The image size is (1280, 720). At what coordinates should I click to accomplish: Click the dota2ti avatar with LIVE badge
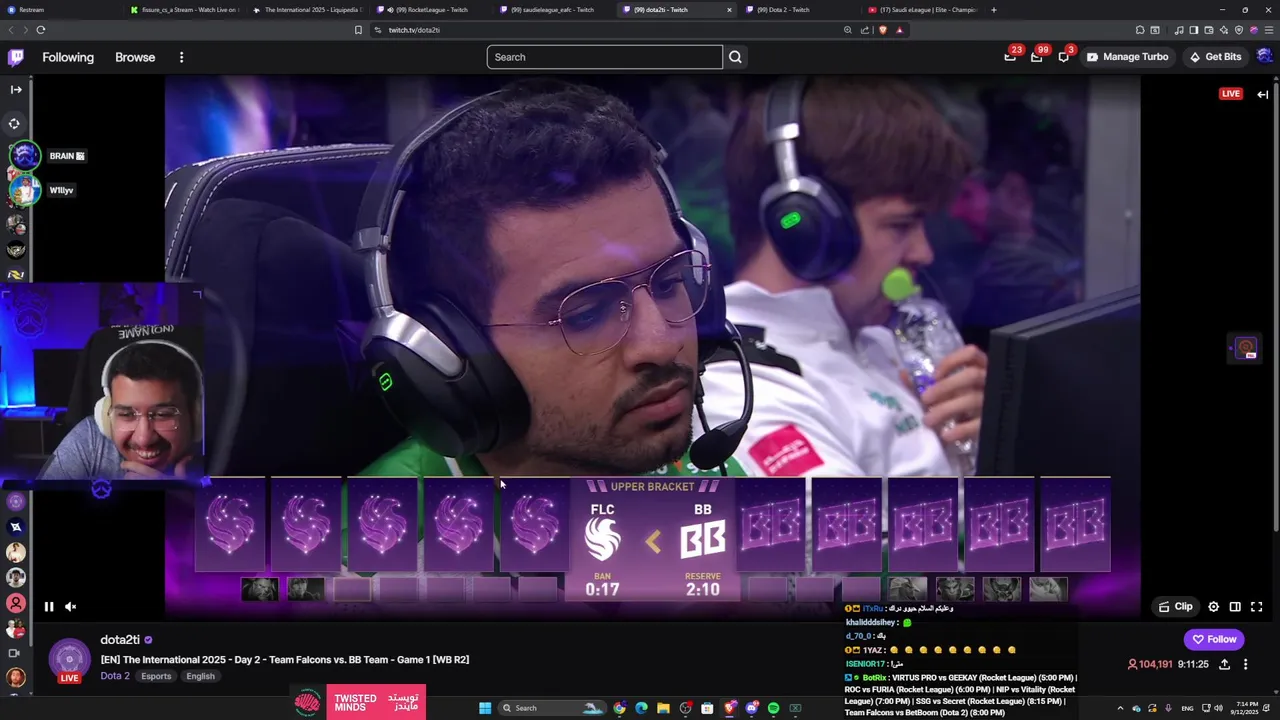tap(69, 660)
